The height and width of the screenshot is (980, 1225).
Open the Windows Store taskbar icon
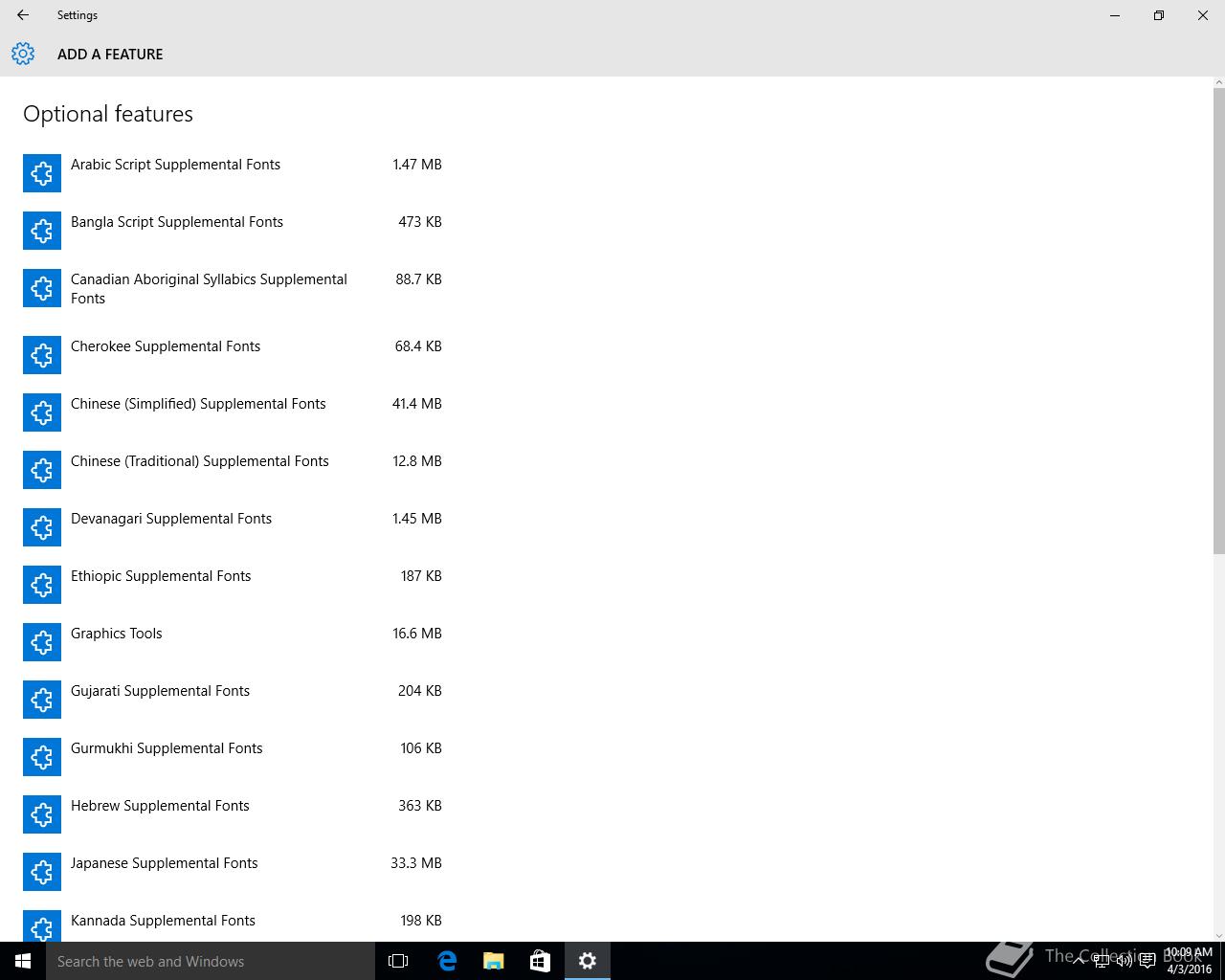[x=540, y=961]
